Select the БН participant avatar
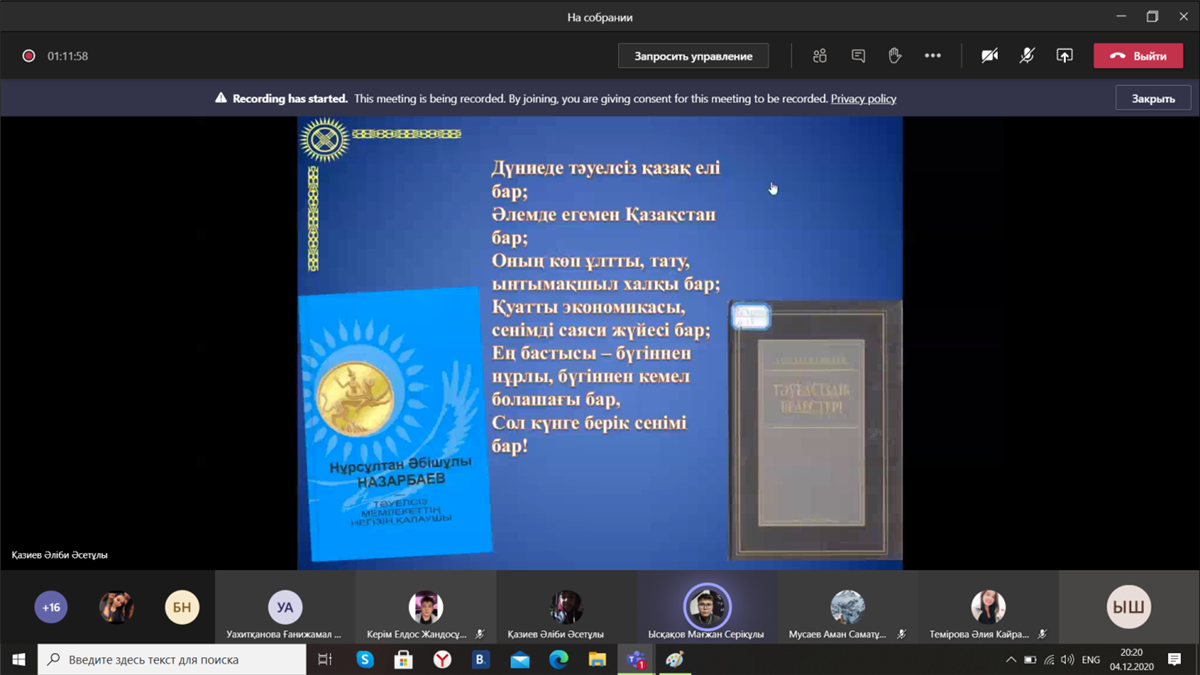Screen dimensions: 1200x675 182,607
